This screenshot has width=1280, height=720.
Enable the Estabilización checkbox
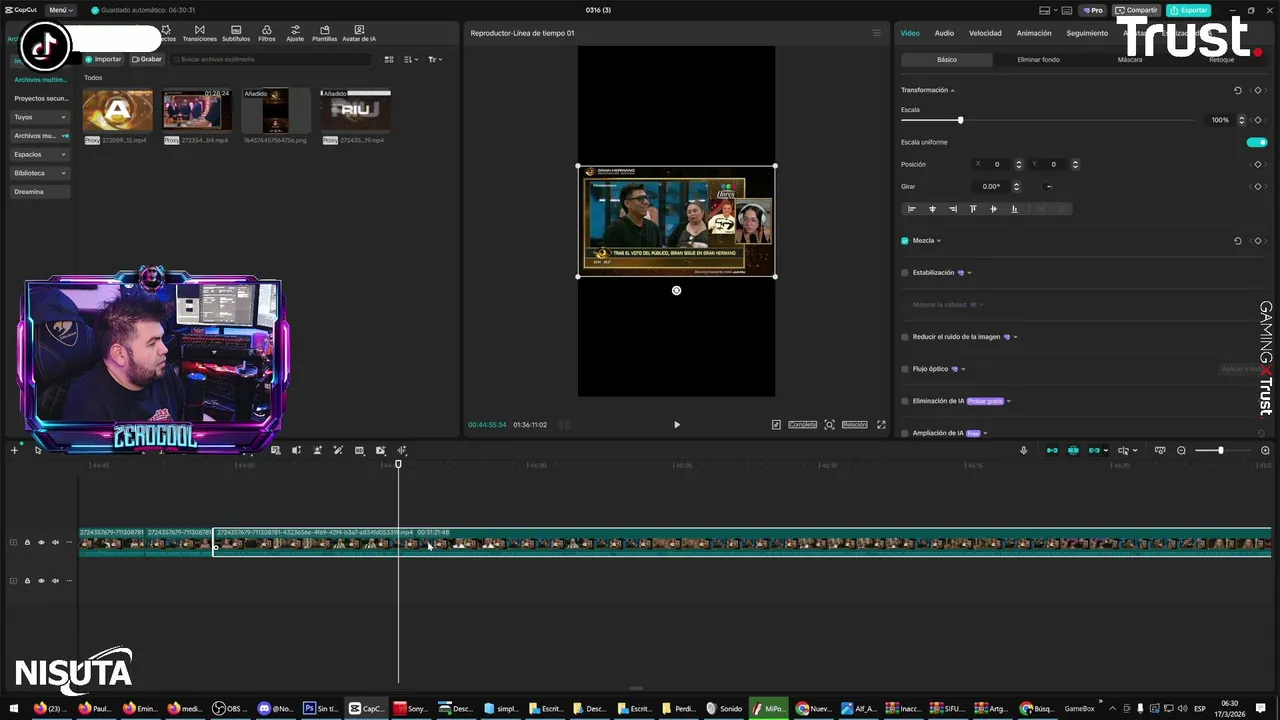(x=905, y=272)
